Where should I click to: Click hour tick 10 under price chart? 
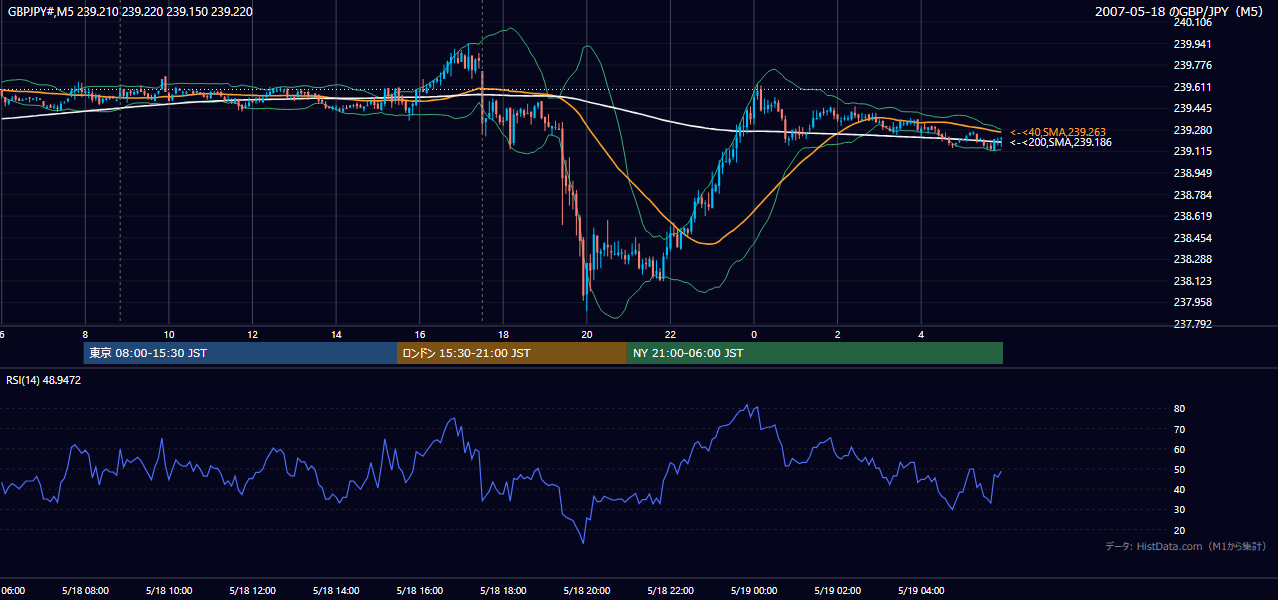169,334
